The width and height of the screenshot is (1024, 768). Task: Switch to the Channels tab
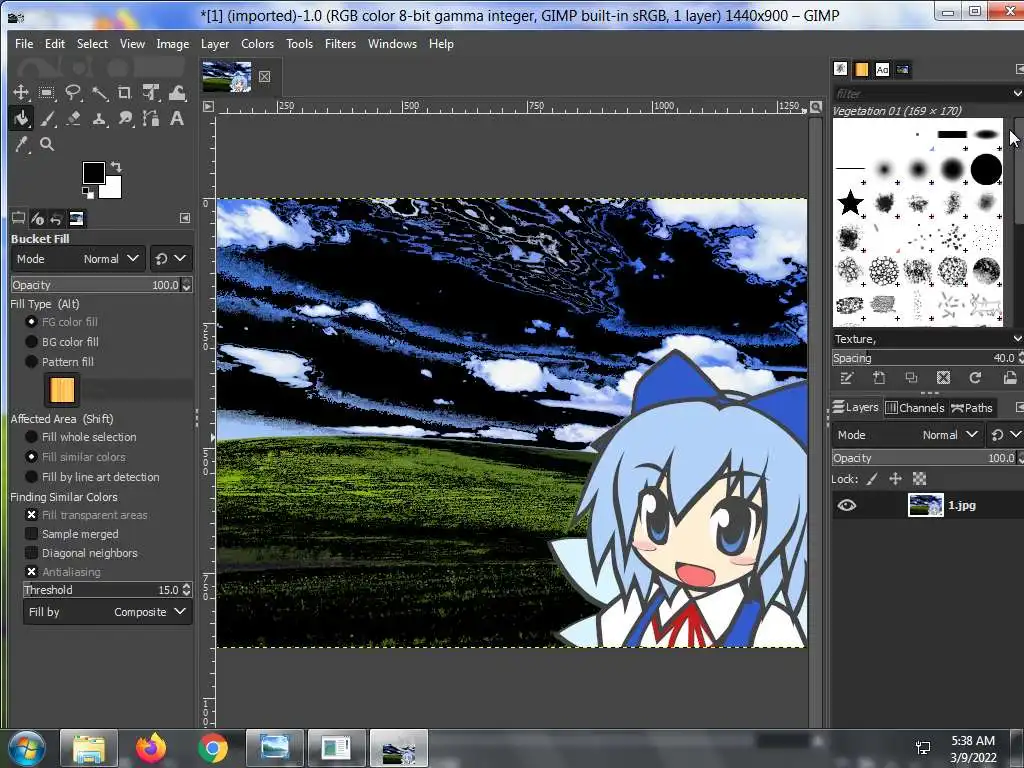(x=915, y=408)
